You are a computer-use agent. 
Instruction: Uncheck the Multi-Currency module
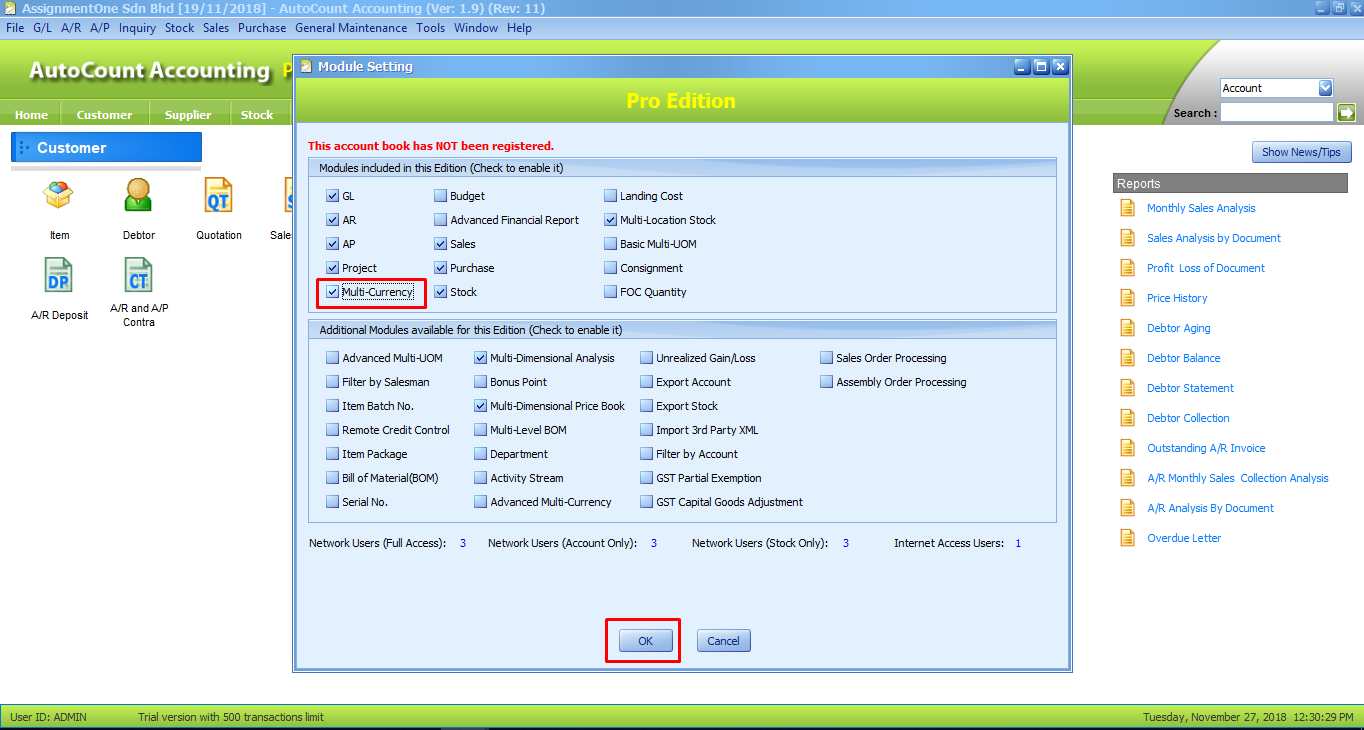pyautogui.click(x=333, y=292)
